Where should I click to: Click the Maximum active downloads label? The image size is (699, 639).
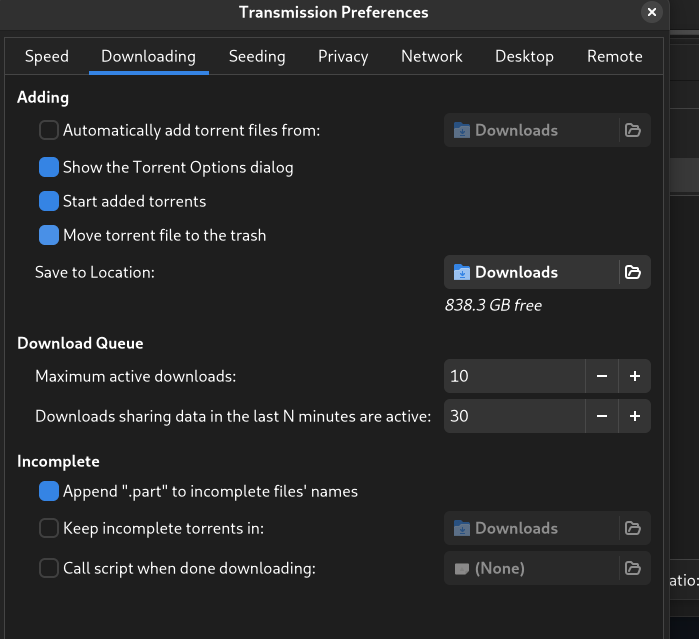click(x=136, y=376)
